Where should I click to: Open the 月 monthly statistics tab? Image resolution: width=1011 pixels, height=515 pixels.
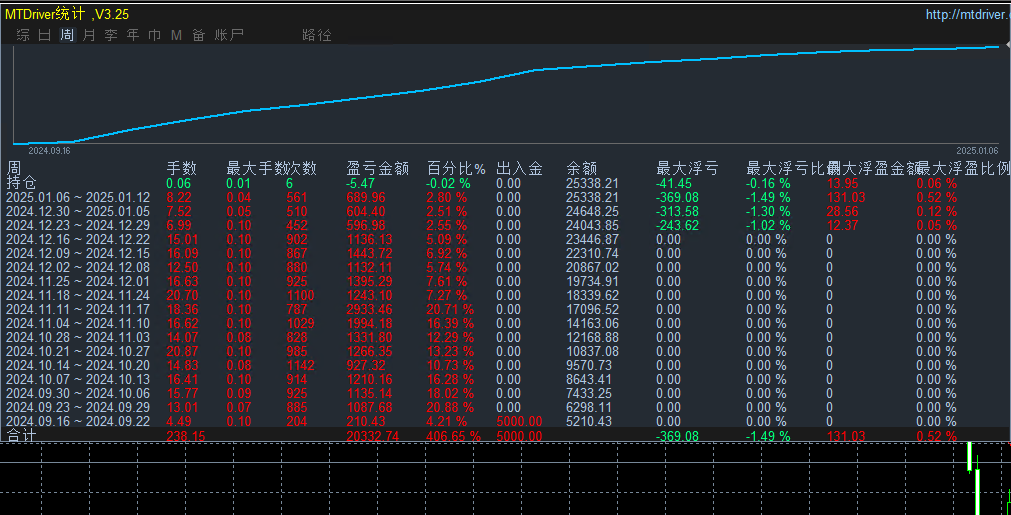click(x=89, y=35)
